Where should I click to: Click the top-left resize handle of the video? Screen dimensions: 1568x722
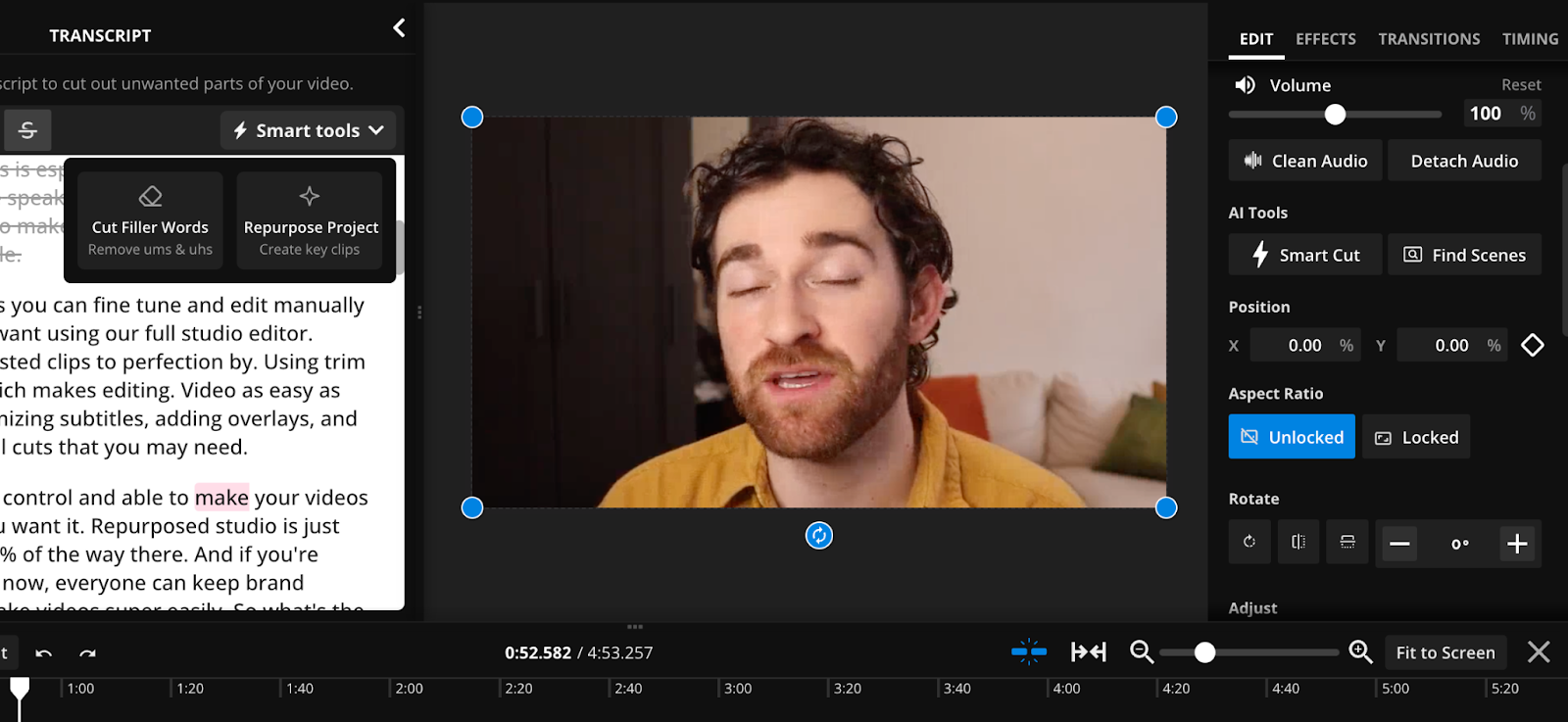pyautogui.click(x=472, y=118)
